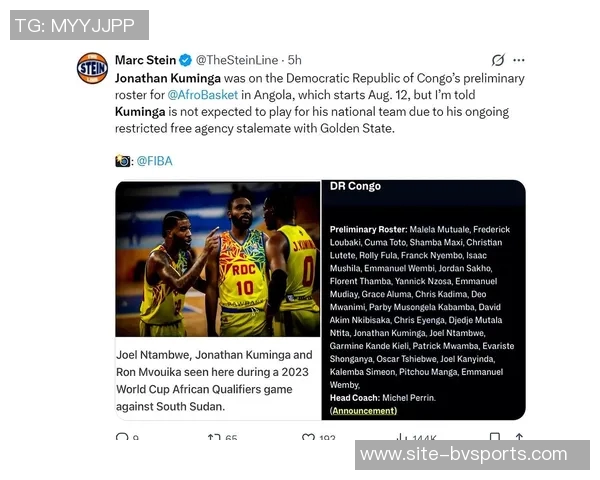Like the tweet with heart icon
The width and height of the screenshot is (600, 480).
click(x=308, y=437)
